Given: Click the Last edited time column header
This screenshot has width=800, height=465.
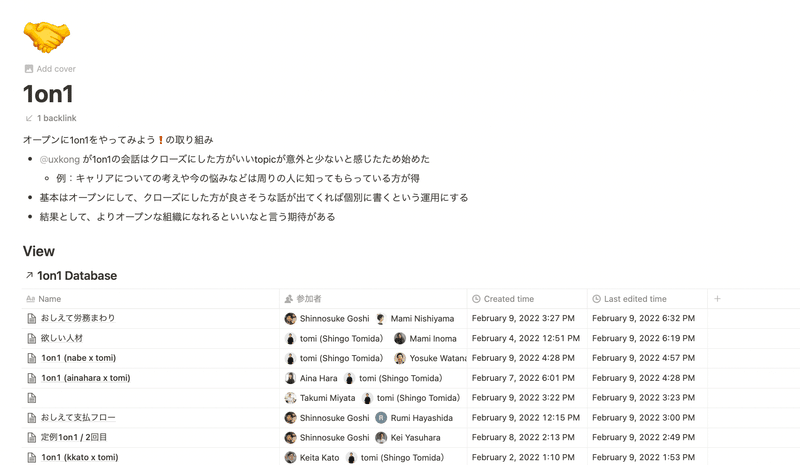Looking at the screenshot, I should click(630, 299).
